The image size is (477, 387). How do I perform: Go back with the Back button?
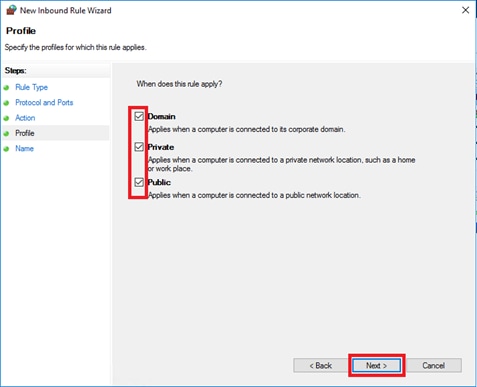(x=320, y=366)
